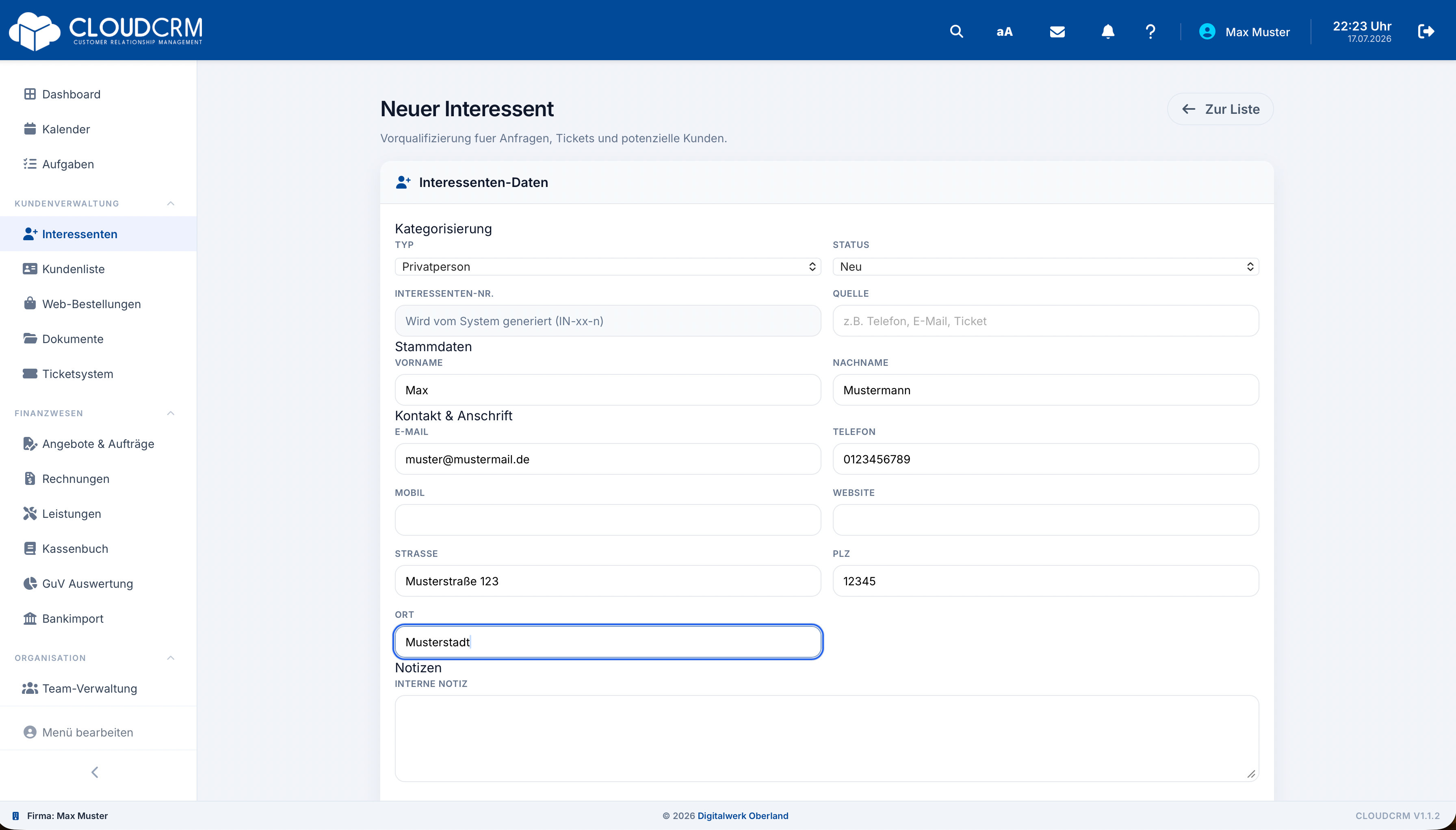The image size is (1456, 830).
Task: Click the Zur Liste button
Action: [1220, 109]
